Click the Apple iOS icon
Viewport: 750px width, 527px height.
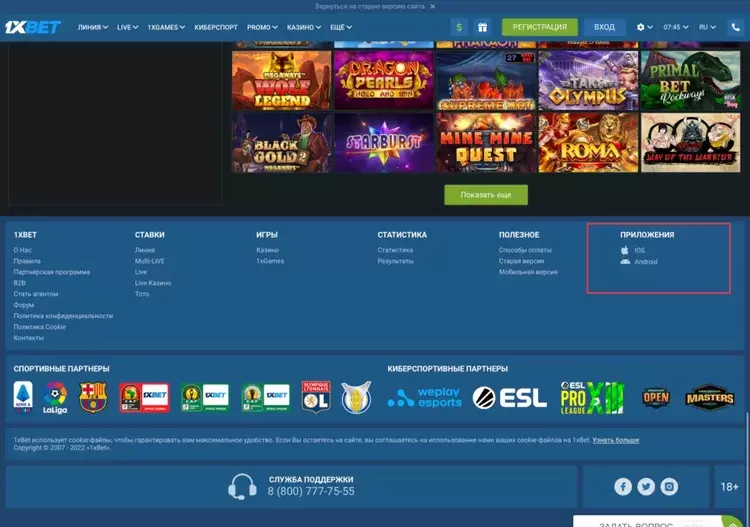tap(625, 250)
